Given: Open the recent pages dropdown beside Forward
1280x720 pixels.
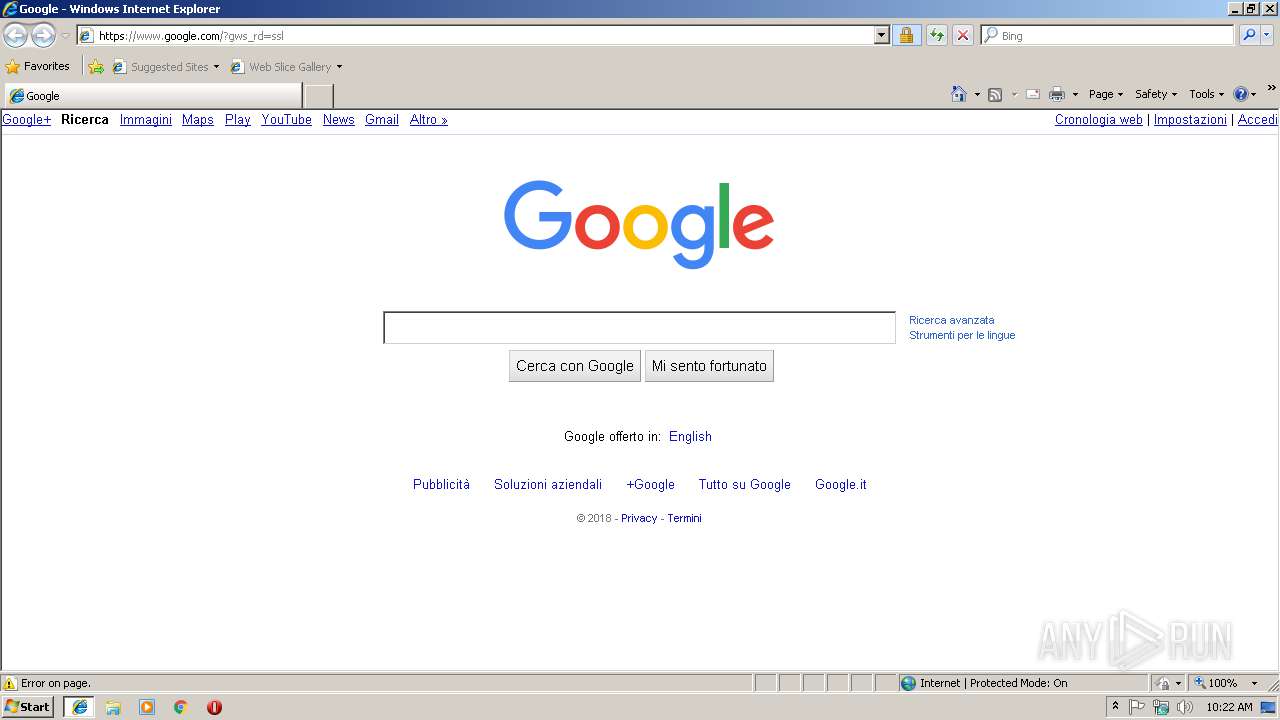Looking at the screenshot, I should click(65, 36).
